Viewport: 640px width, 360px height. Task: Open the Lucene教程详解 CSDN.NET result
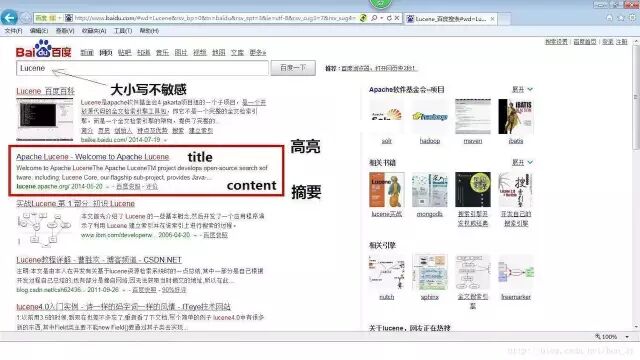pyautogui.click(x=99, y=260)
